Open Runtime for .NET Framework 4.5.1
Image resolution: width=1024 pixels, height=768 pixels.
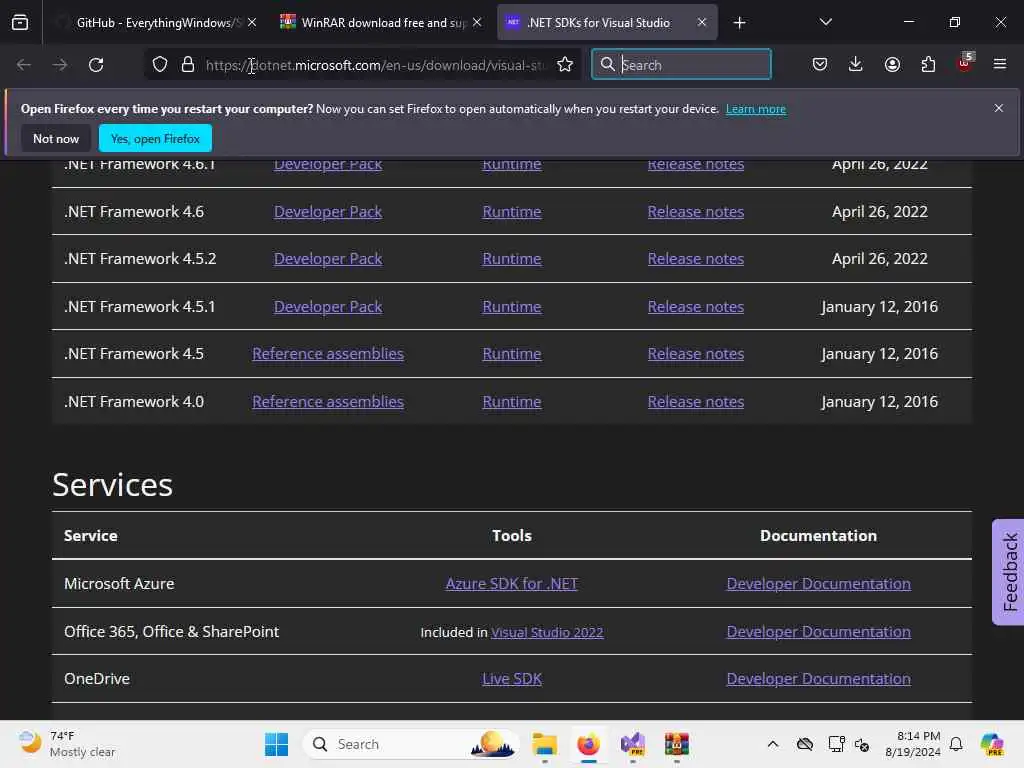coord(512,306)
